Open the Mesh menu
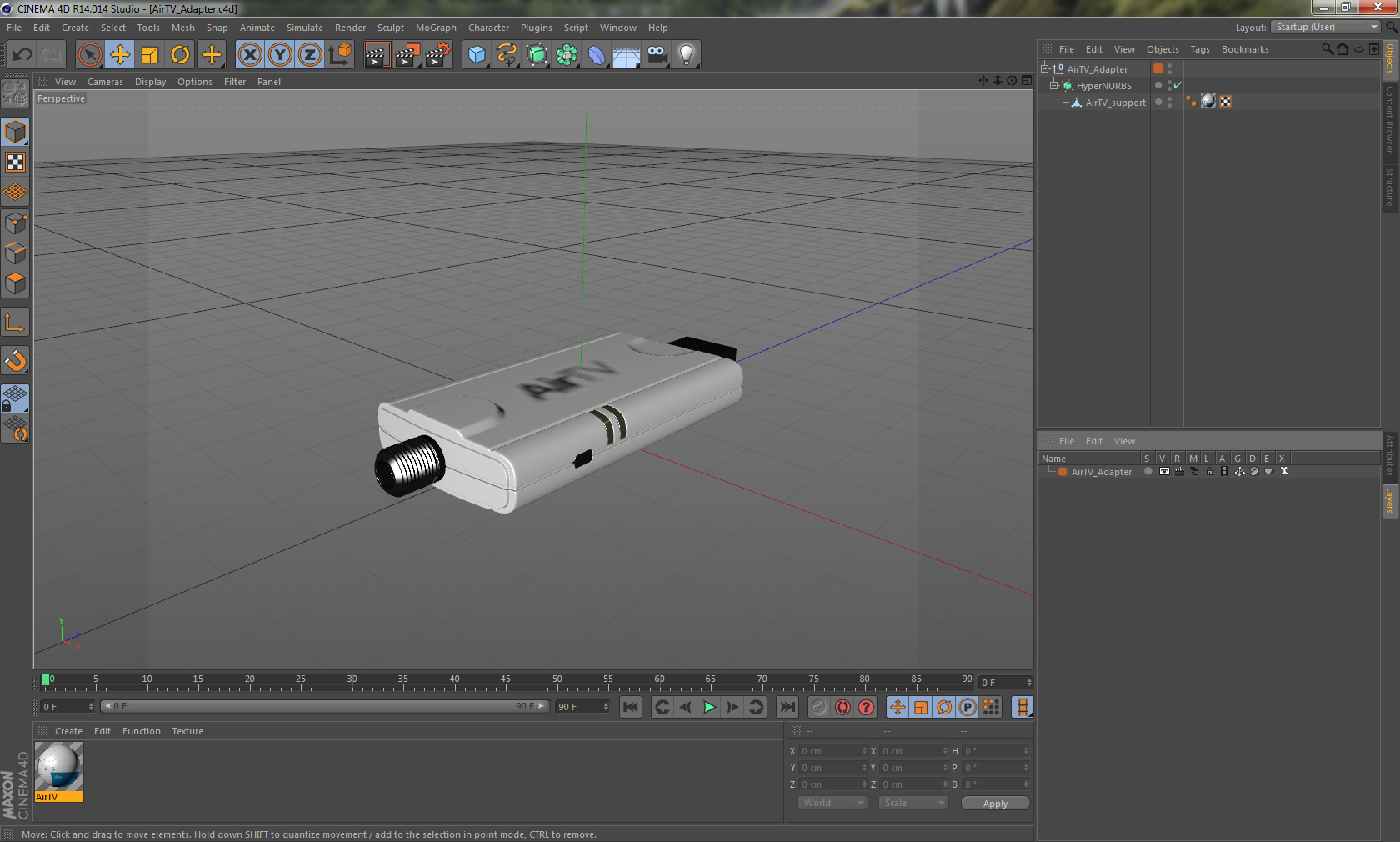The image size is (1400, 842). (182, 28)
